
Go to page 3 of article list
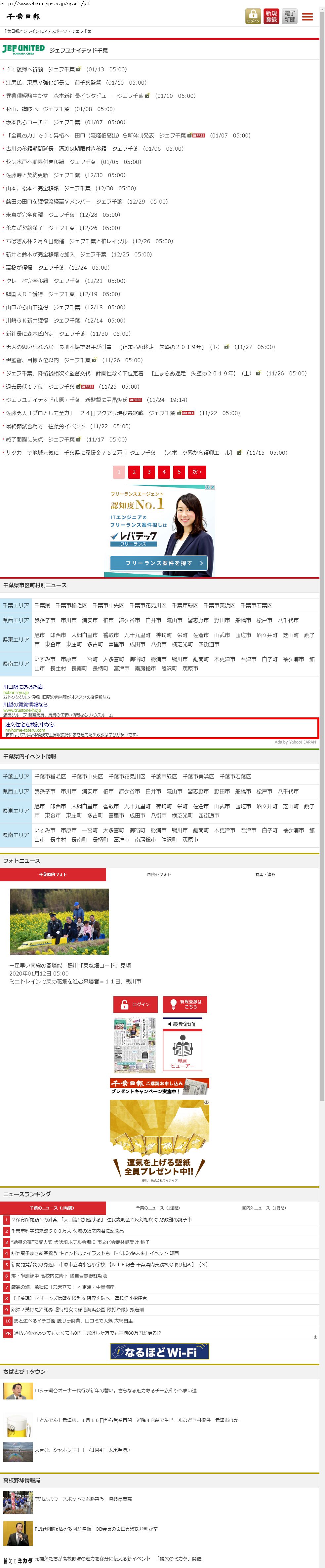point(149,472)
